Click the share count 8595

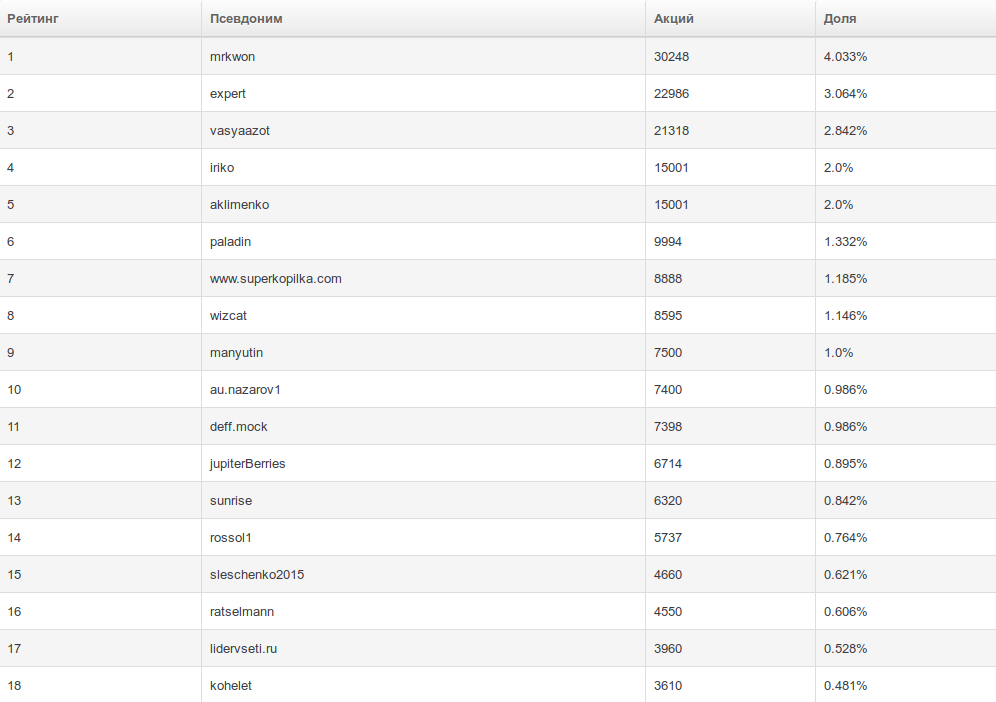click(x=668, y=316)
